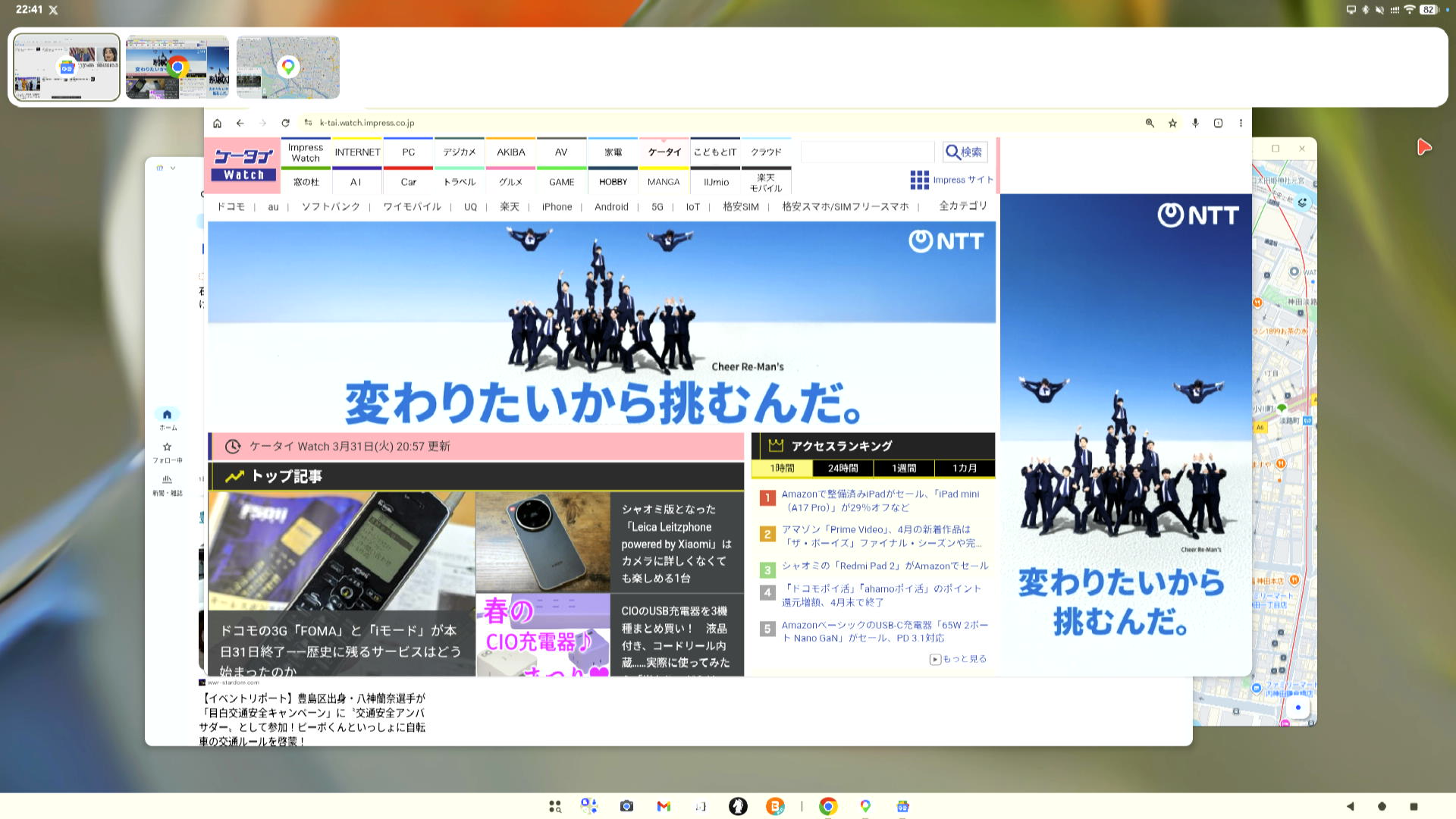The height and width of the screenshot is (819, 1456).
Task: Open the Chrome three-dot menu
Action: (x=1241, y=123)
